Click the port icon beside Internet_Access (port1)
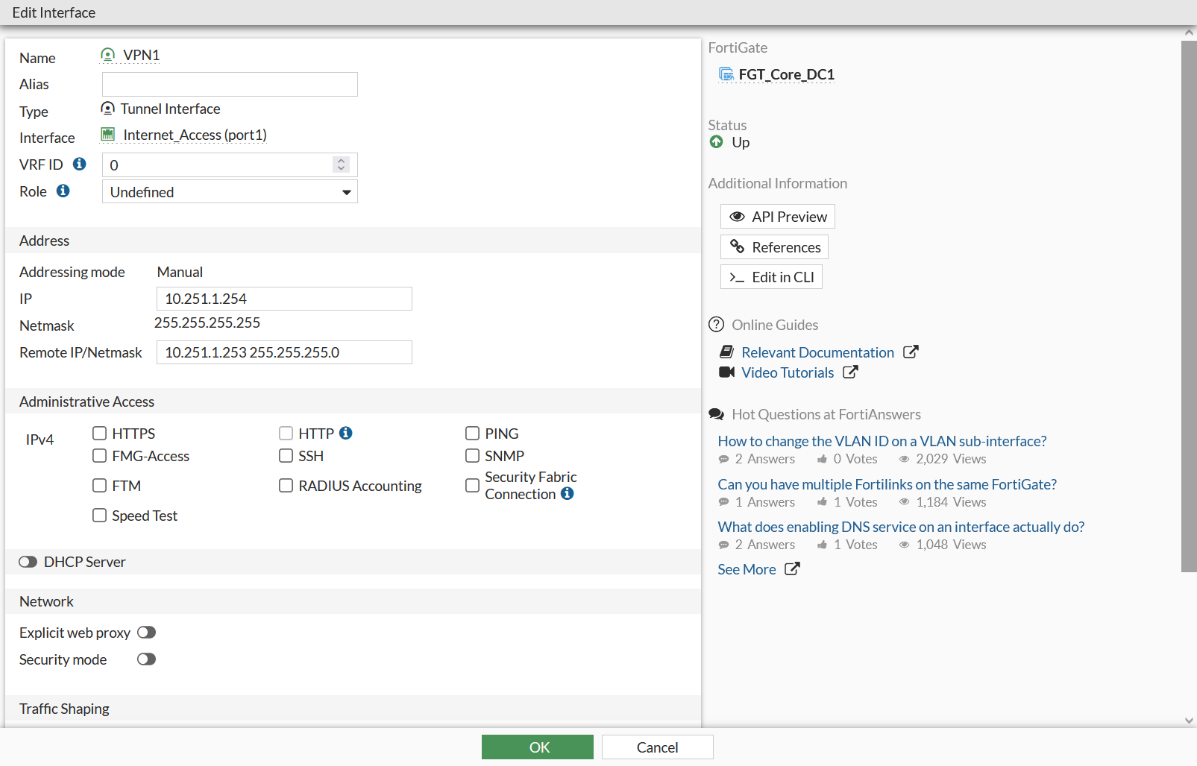The width and height of the screenshot is (1197, 766). click(x=107, y=134)
